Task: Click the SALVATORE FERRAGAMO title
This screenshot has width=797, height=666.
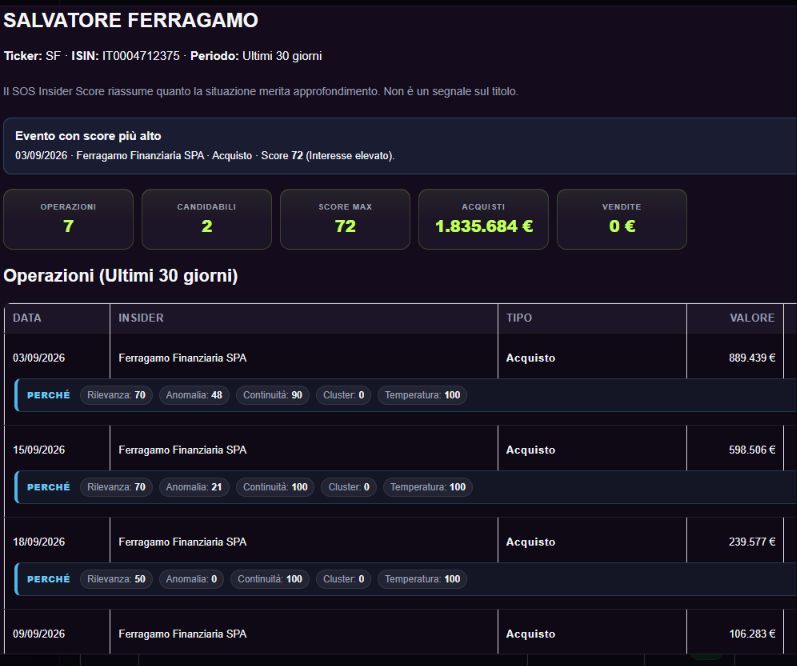Action: coord(131,20)
